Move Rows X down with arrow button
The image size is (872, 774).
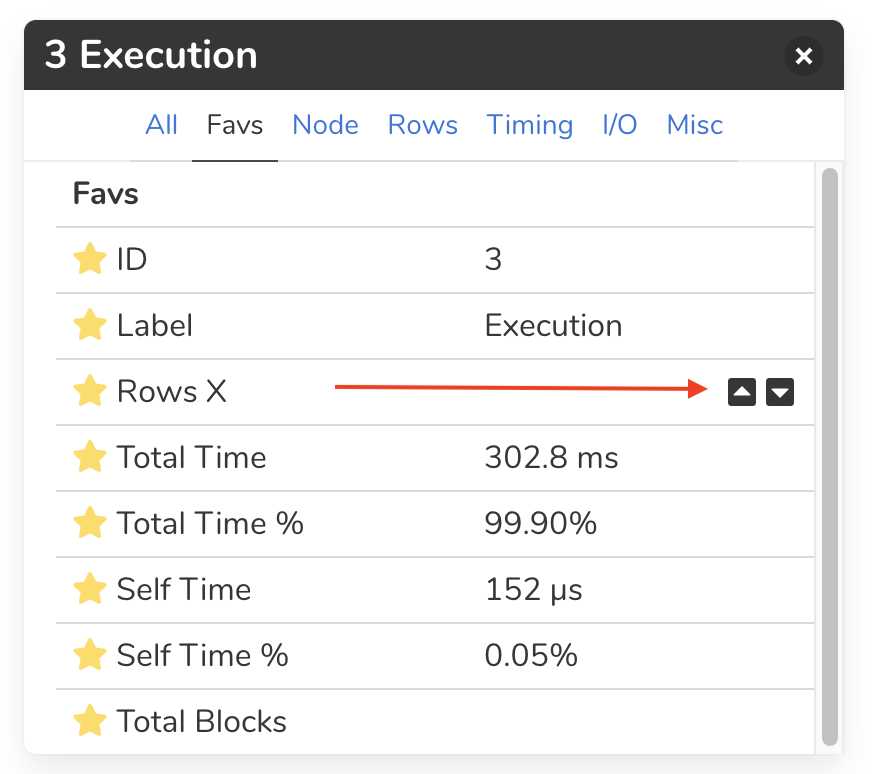[780, 392]
